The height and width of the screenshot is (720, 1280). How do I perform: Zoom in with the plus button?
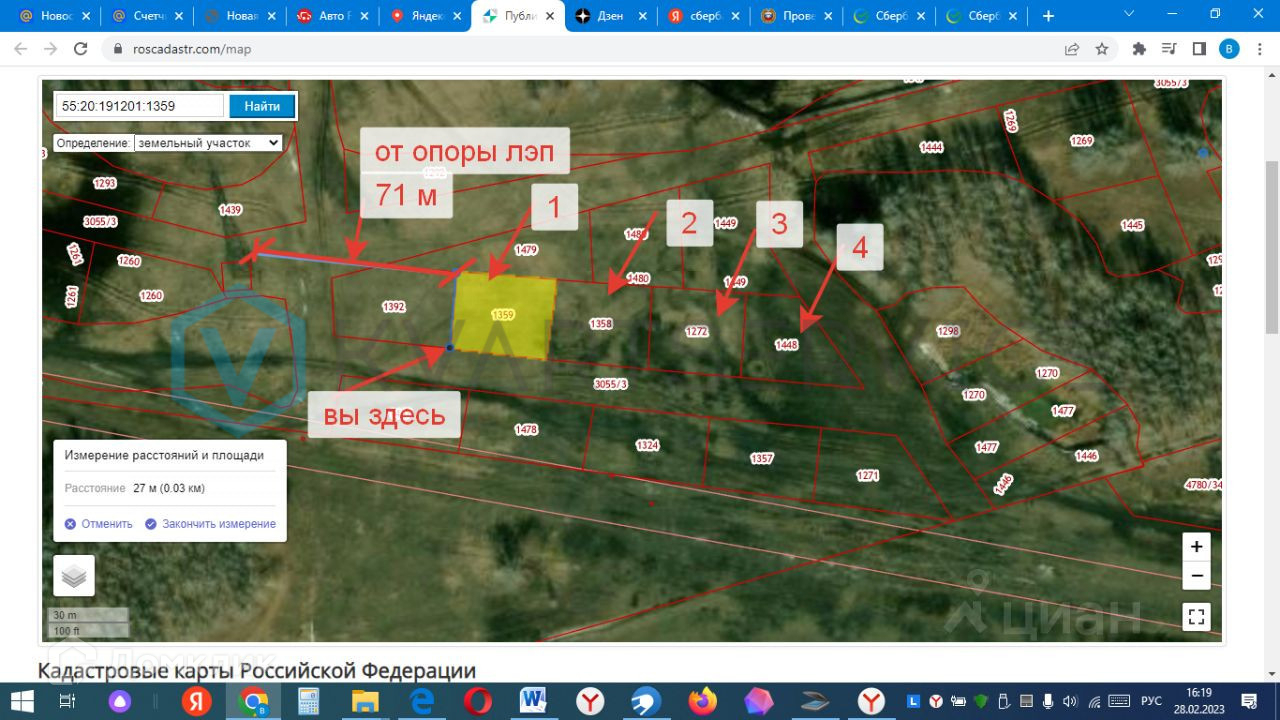click(x=1196, y=547)
